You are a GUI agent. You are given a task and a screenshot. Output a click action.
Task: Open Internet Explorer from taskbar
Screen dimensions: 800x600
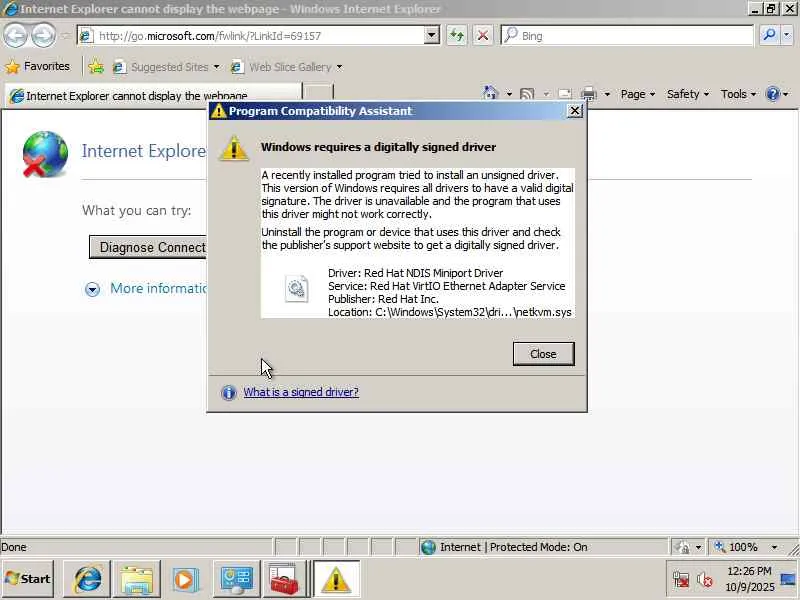(x=87, y=579)
